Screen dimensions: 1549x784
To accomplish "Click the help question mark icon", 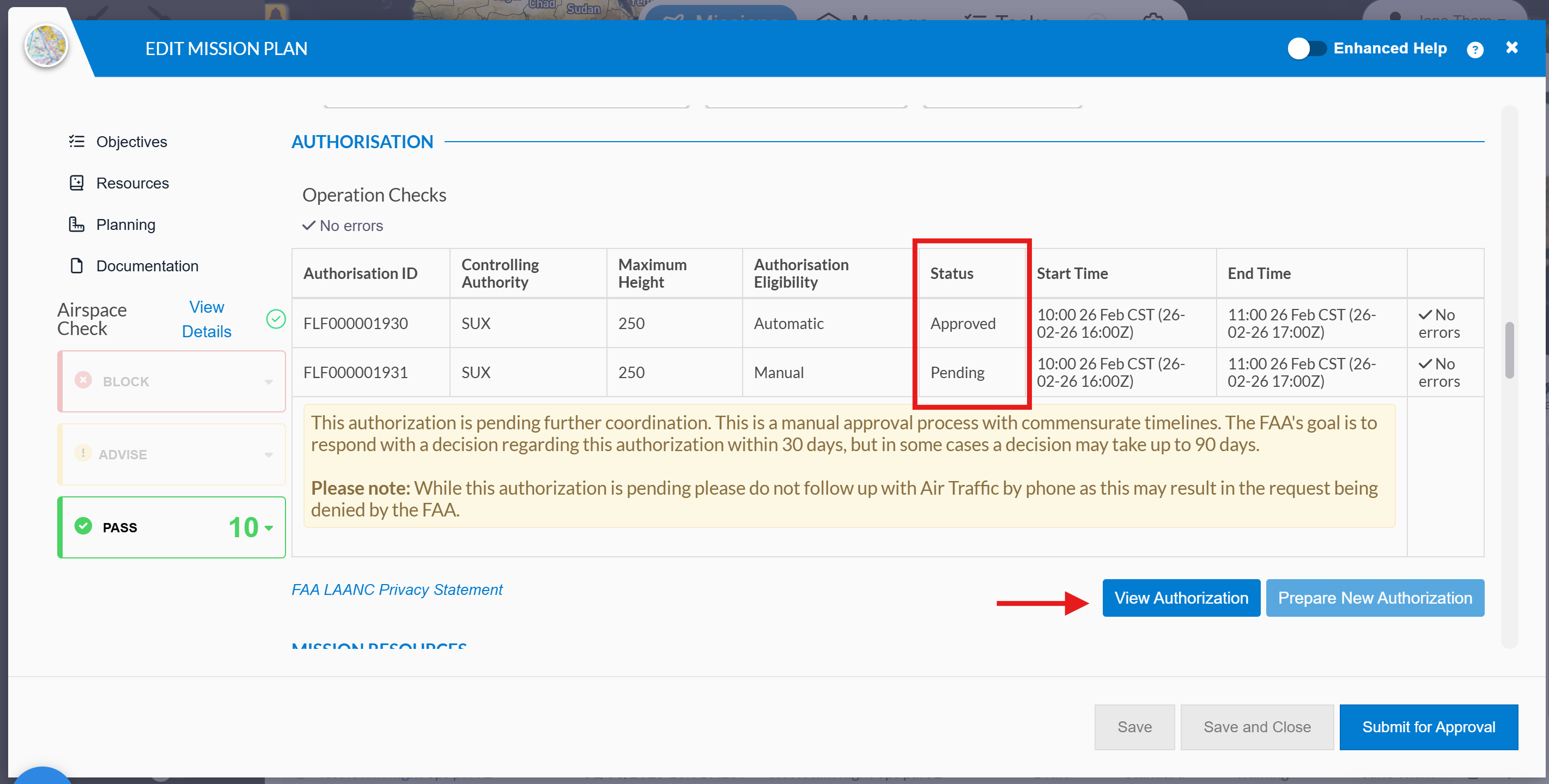I will pos(1474,49).
